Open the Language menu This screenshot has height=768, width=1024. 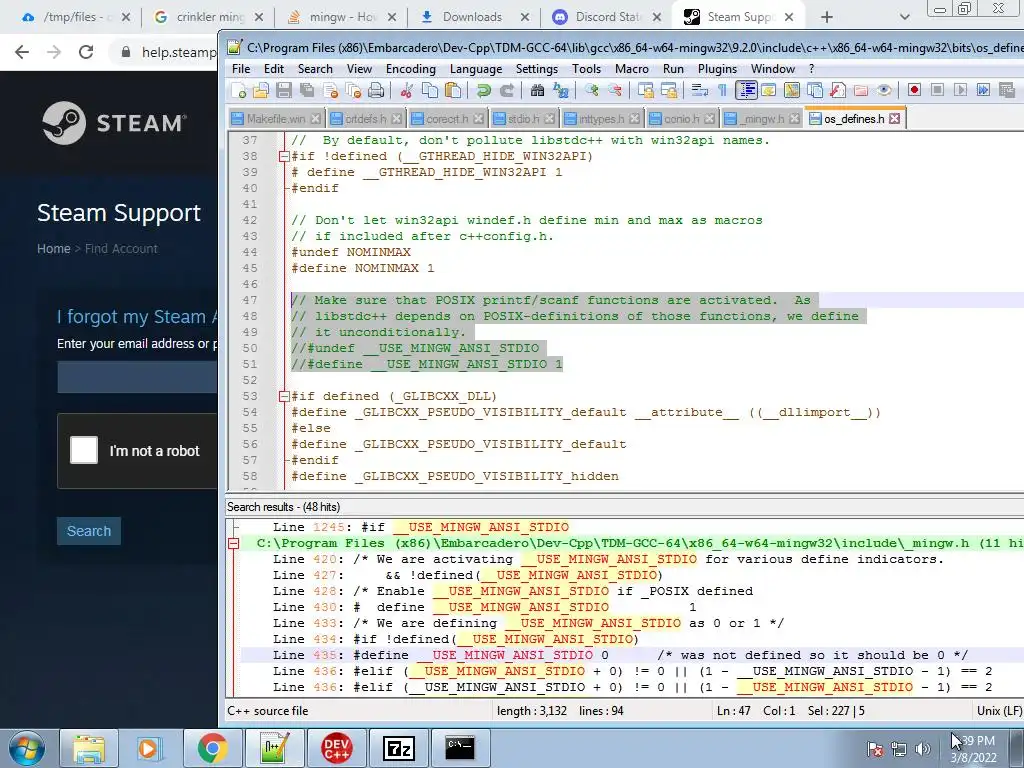(475, 69)
